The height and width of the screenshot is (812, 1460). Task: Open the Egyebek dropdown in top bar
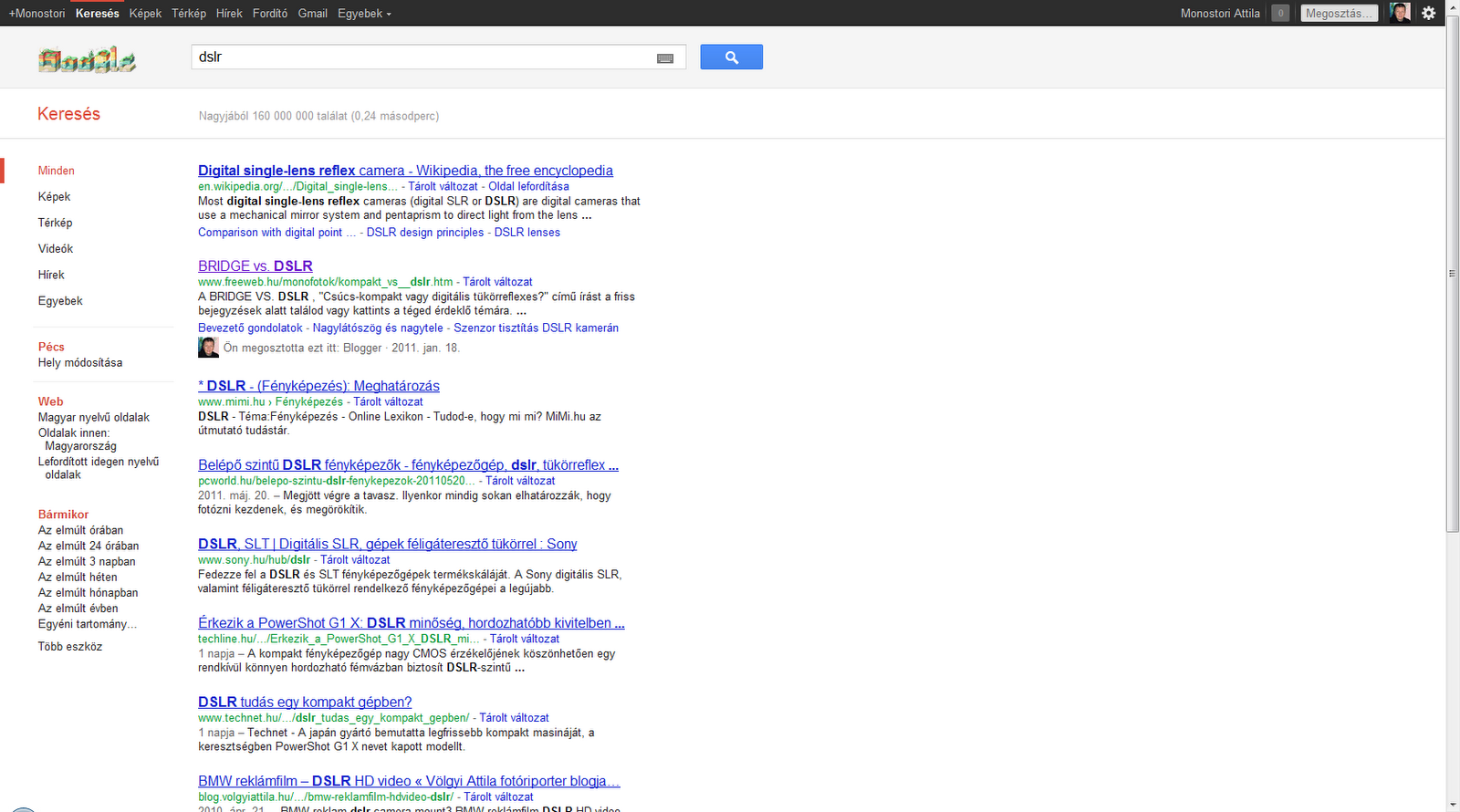tap(364, 13)
